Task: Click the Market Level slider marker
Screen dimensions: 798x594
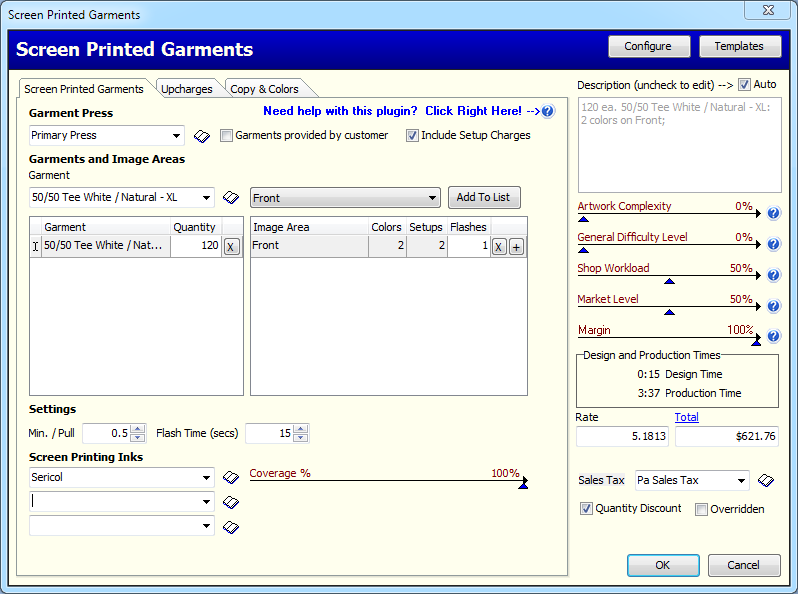Action: point(669,312)
